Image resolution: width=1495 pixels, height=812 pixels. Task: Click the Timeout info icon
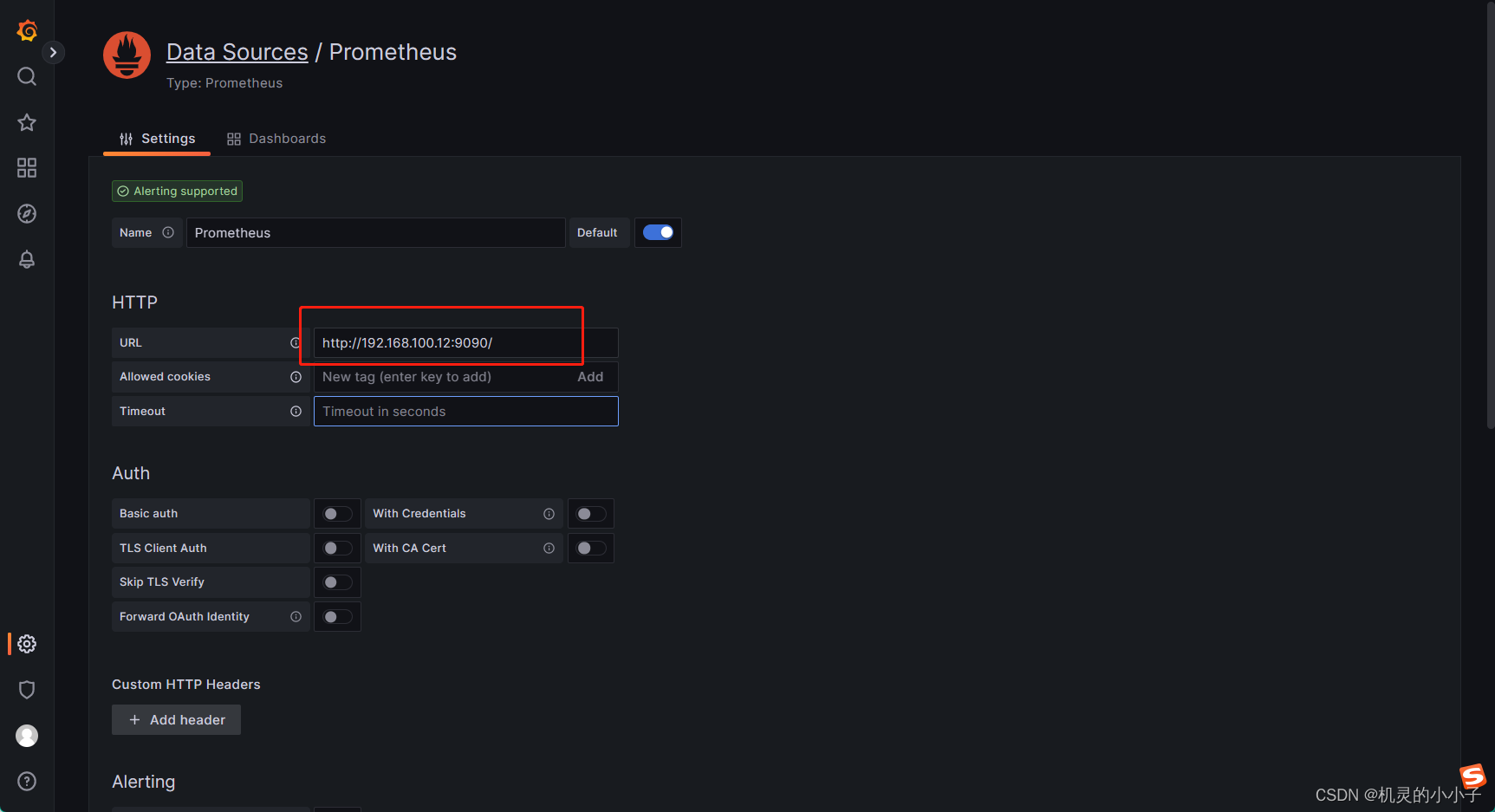click(296, 412)
